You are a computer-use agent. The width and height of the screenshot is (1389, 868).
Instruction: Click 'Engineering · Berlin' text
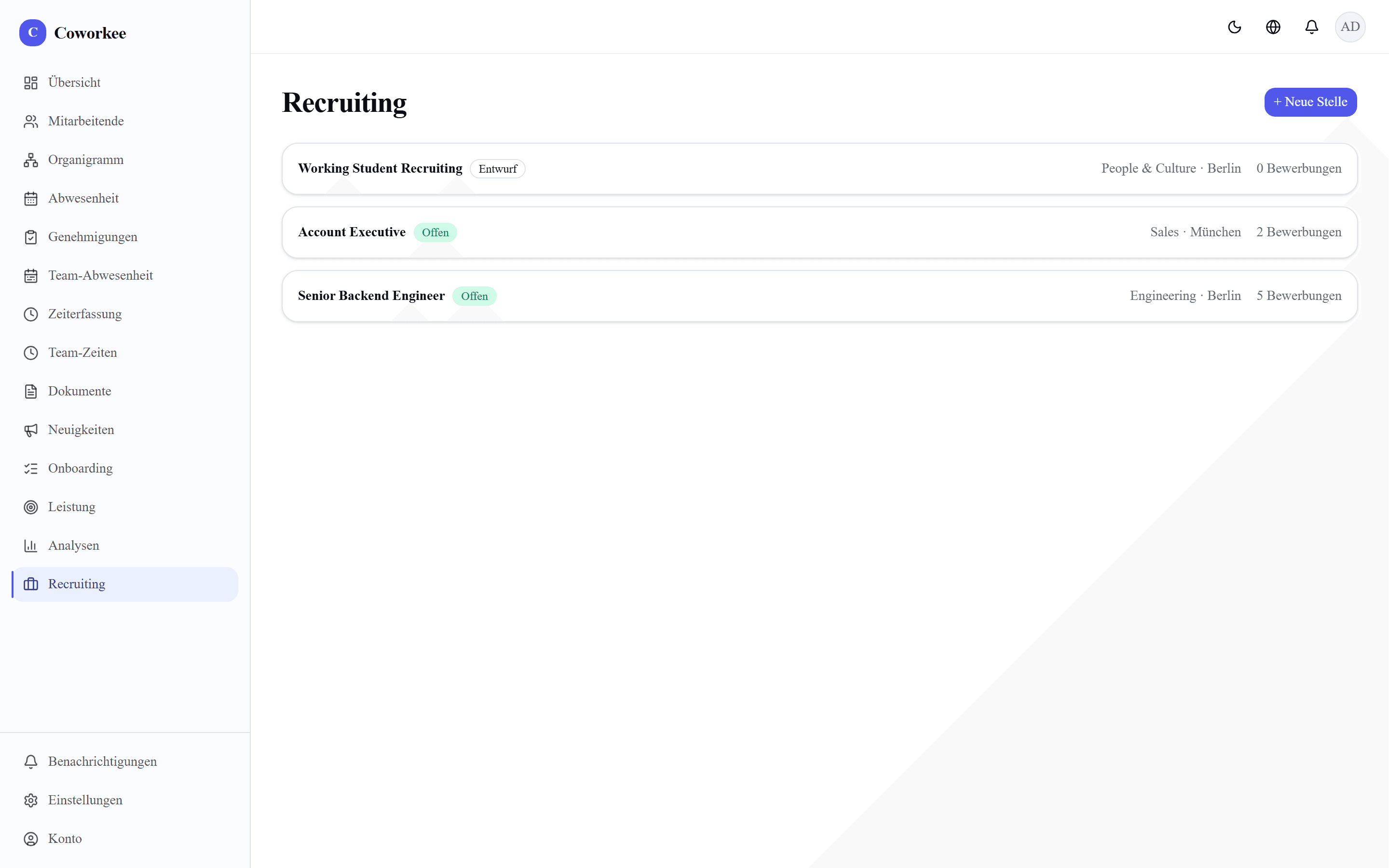point(1185,296)
